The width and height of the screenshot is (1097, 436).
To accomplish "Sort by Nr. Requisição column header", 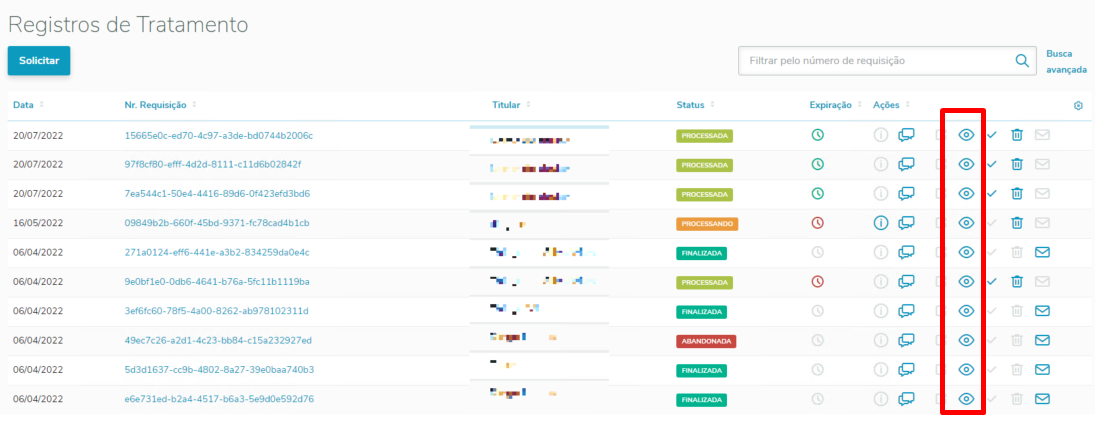I will [x=161, y=105].
